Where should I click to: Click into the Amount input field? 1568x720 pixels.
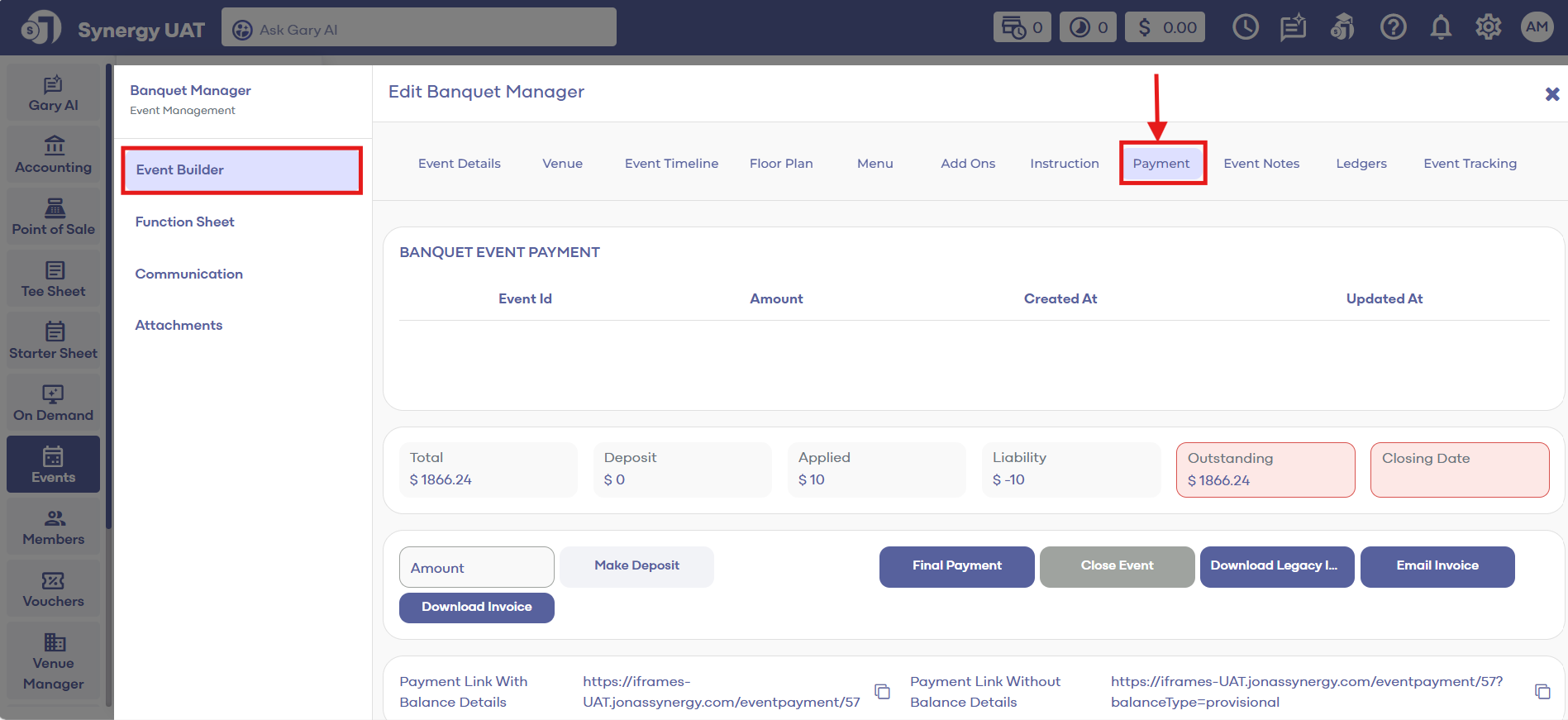pyautogui.click(x=476, y=568)
